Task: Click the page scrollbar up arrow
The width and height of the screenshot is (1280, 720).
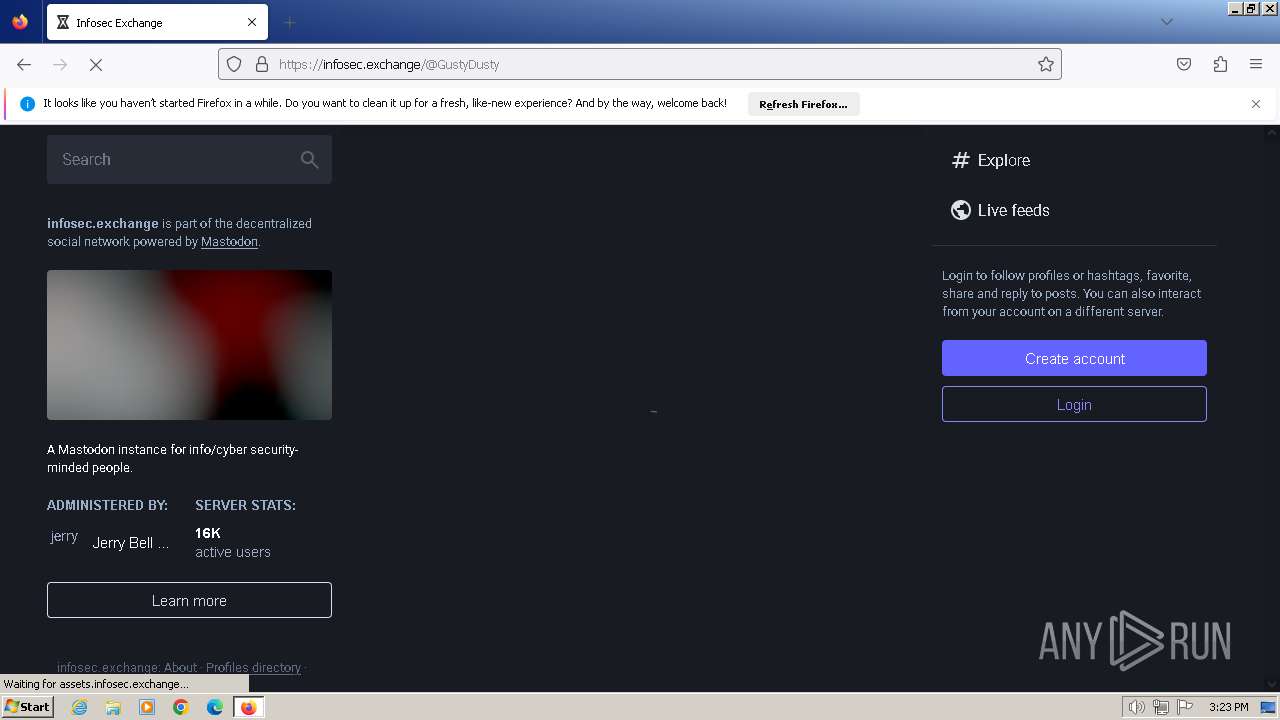Action: [1273, 132]
